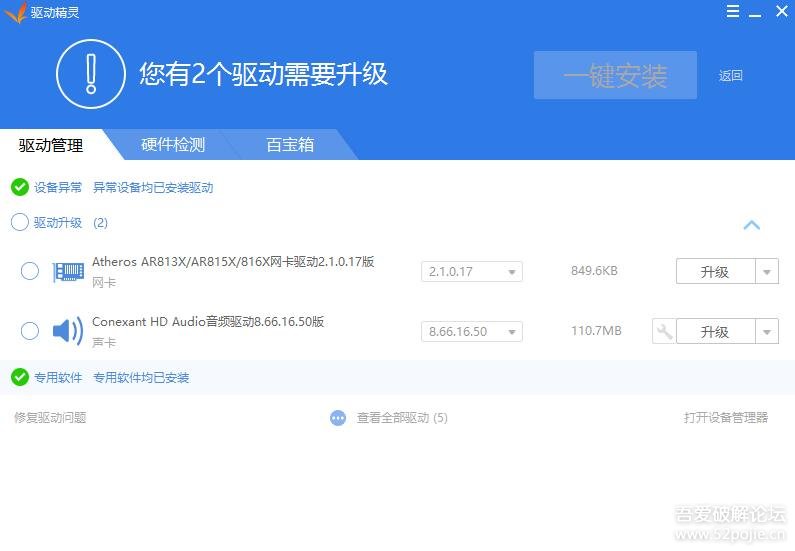The width and height of the screenshot is (795, 551).
Task: Click the green check next to 专用软件
Action: [19, 377]
